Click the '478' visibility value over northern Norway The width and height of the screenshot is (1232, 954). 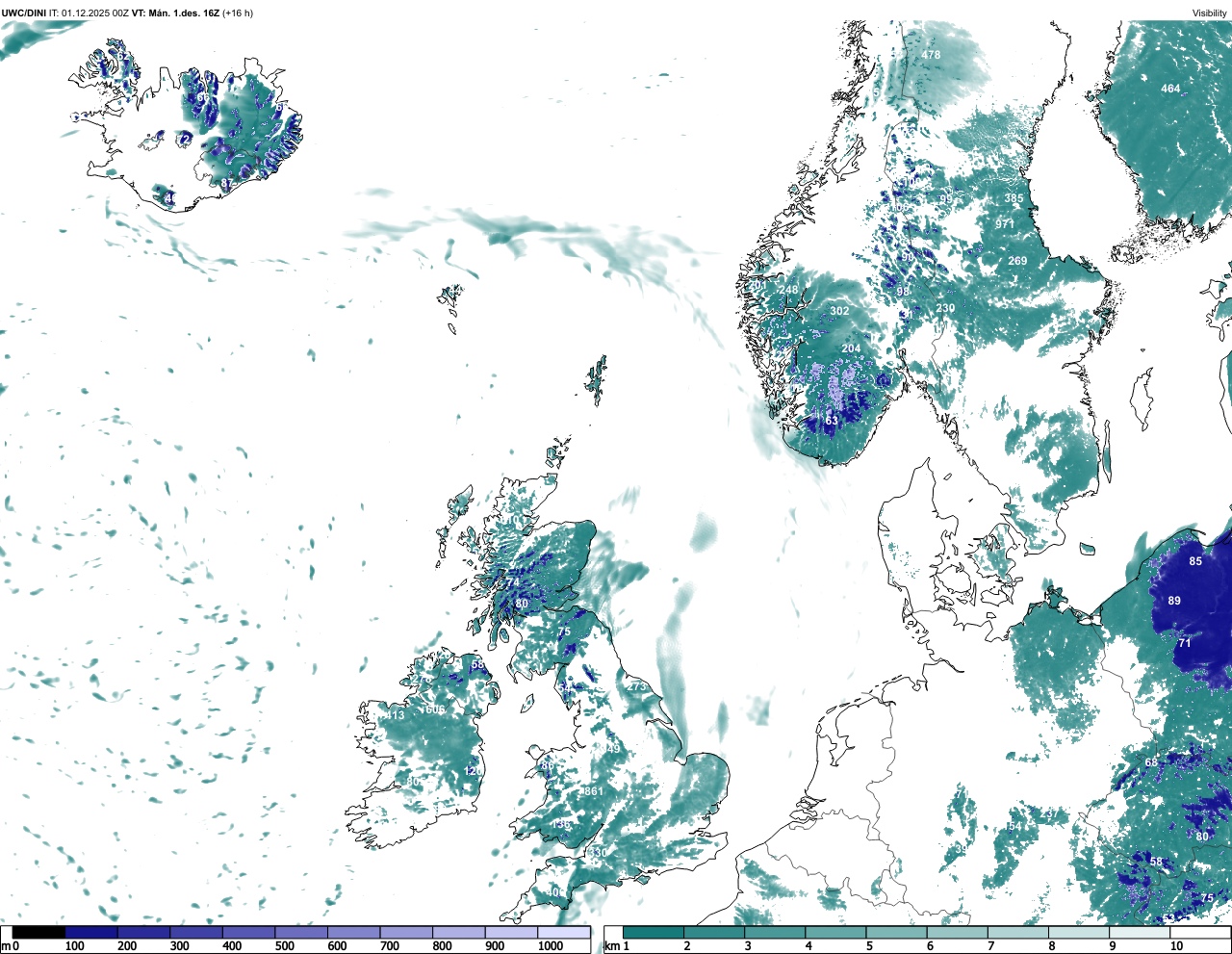(931, 55)
